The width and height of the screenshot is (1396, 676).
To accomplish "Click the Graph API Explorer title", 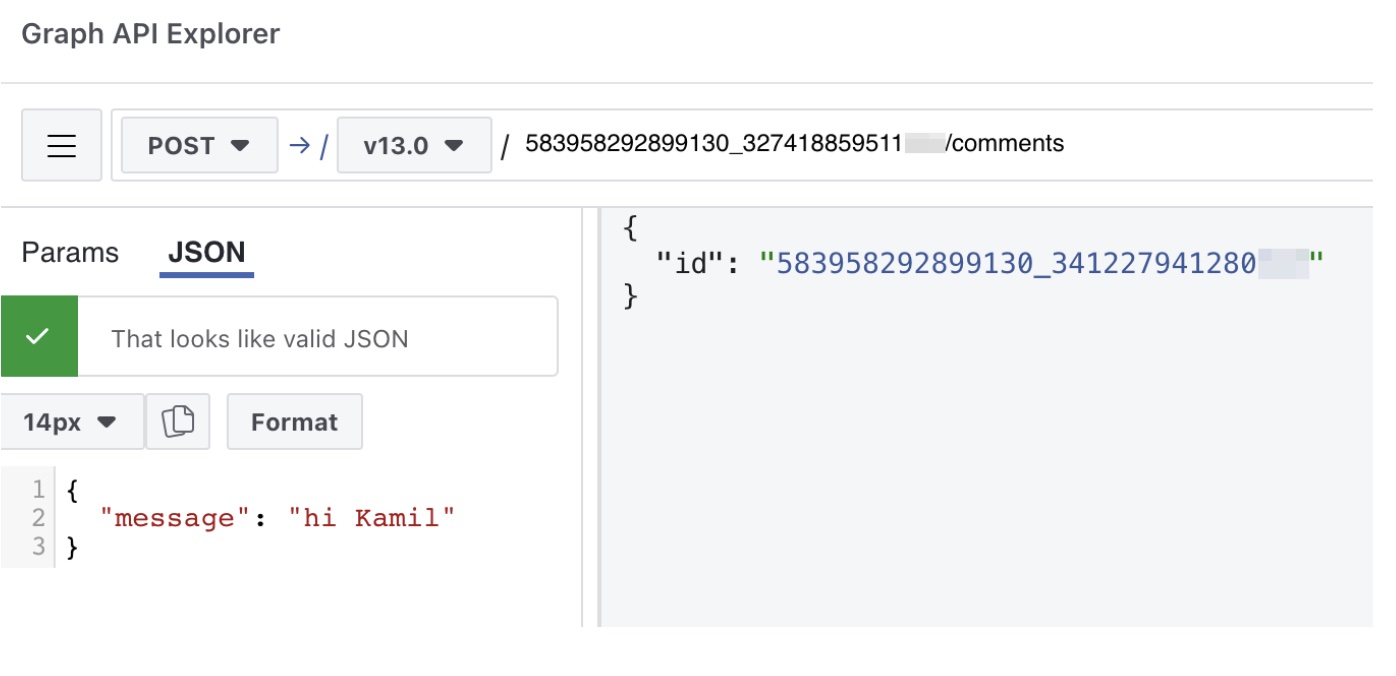I will 150,34.
